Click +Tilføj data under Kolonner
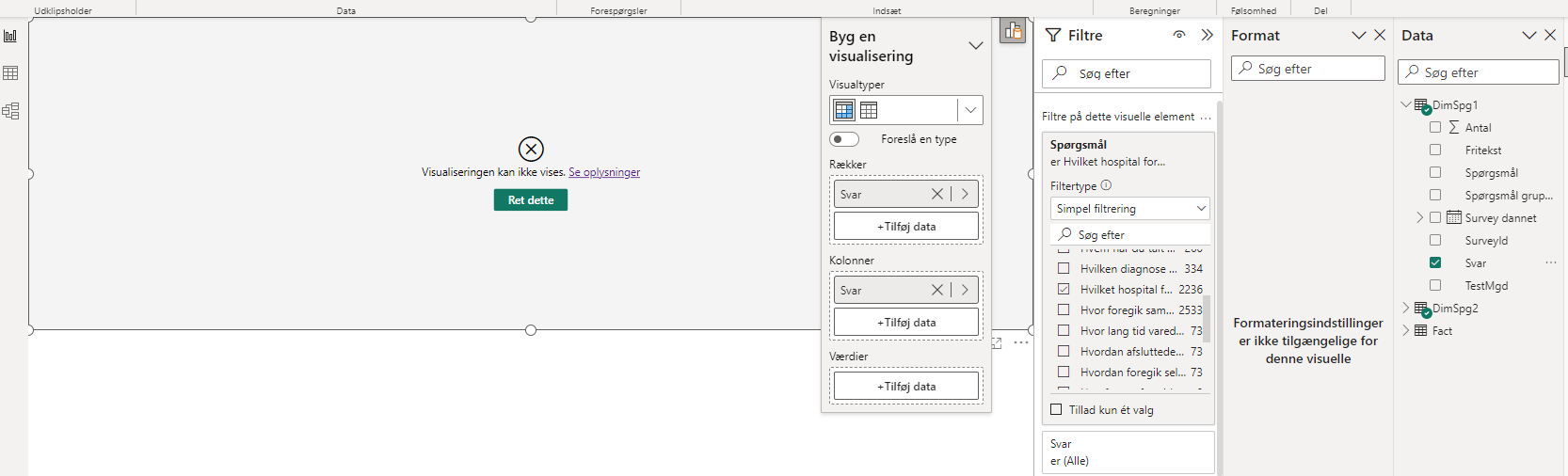1568x476 pixels. [x=906, y=322]
